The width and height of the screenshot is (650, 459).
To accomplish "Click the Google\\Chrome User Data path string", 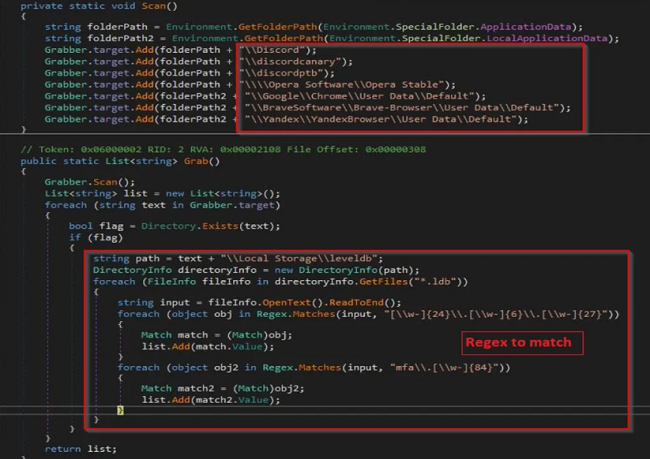I will pos(362,97).
